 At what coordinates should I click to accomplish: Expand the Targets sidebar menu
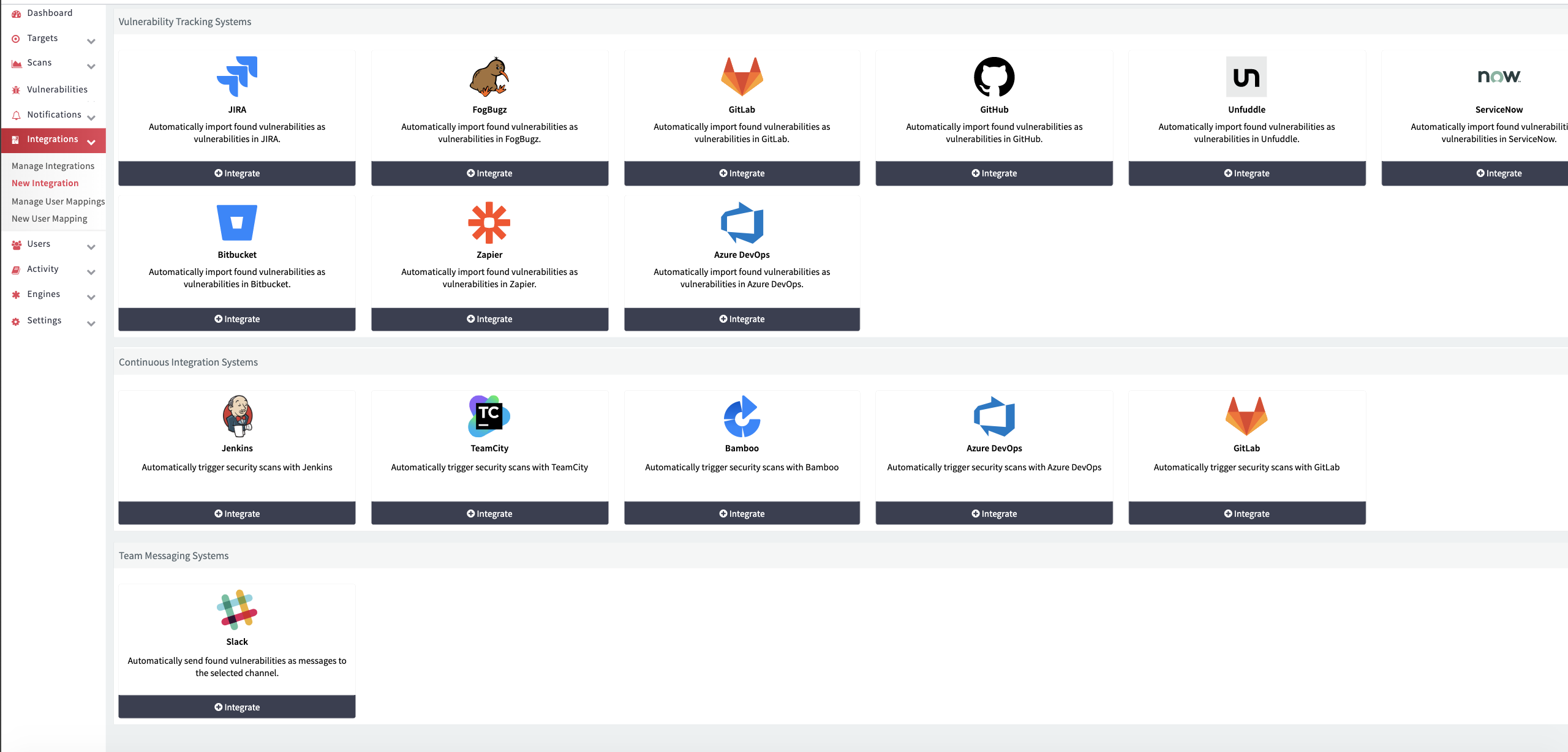point(91,41)
